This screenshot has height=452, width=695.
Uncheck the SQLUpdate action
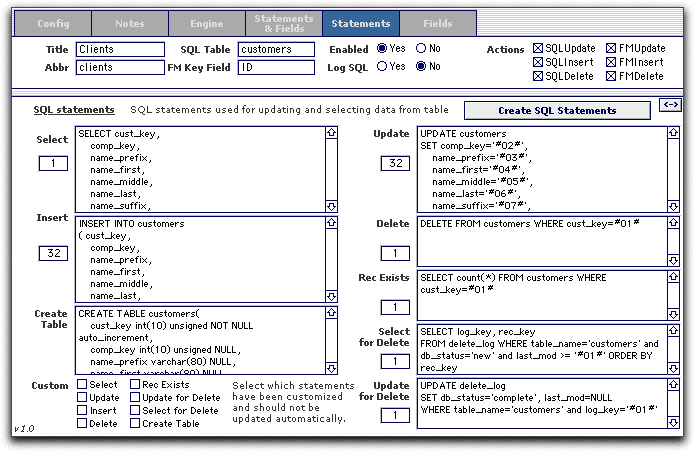tap(538, 48)
